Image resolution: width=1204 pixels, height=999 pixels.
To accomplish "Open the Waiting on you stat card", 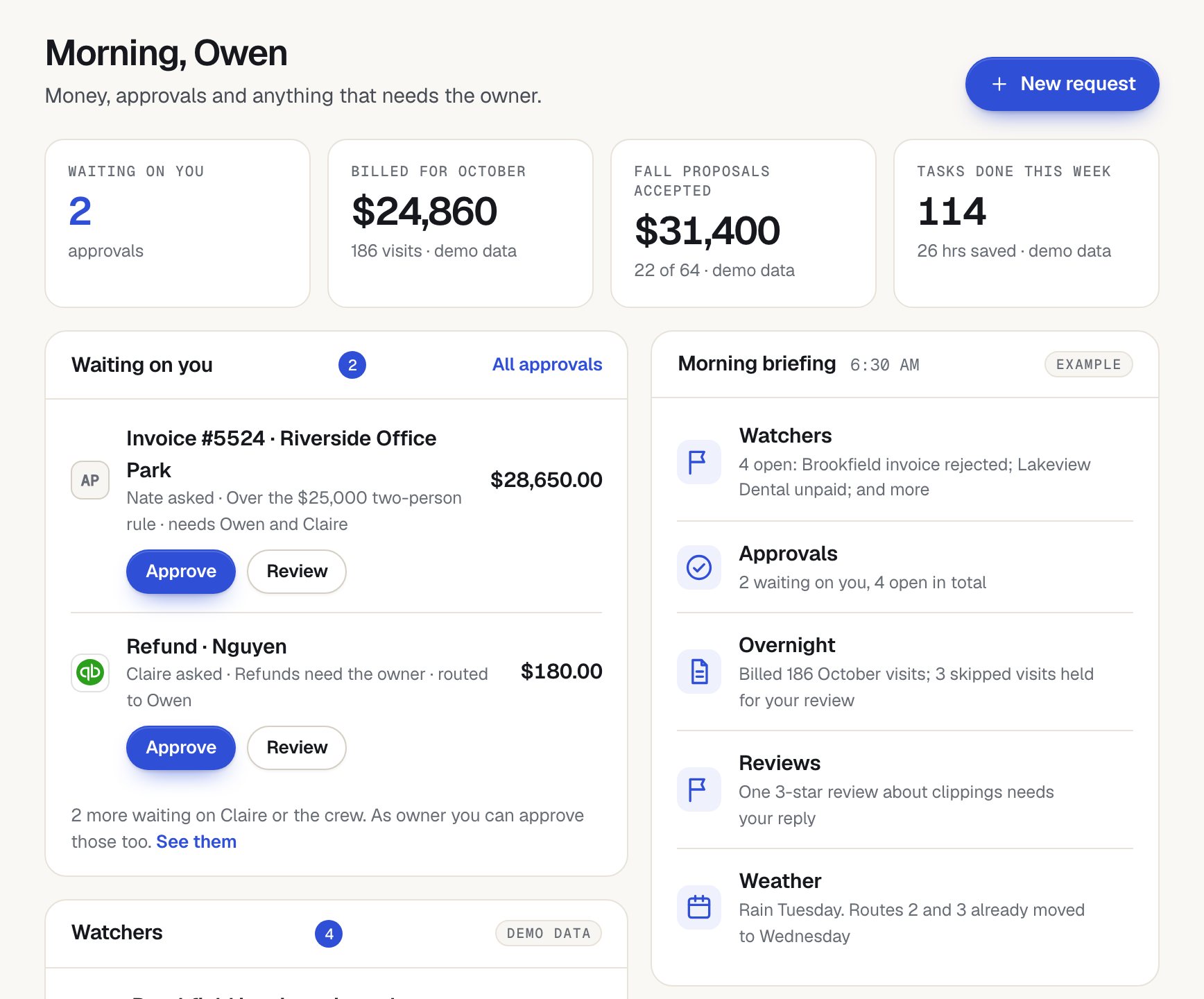I will coord(178,223).
